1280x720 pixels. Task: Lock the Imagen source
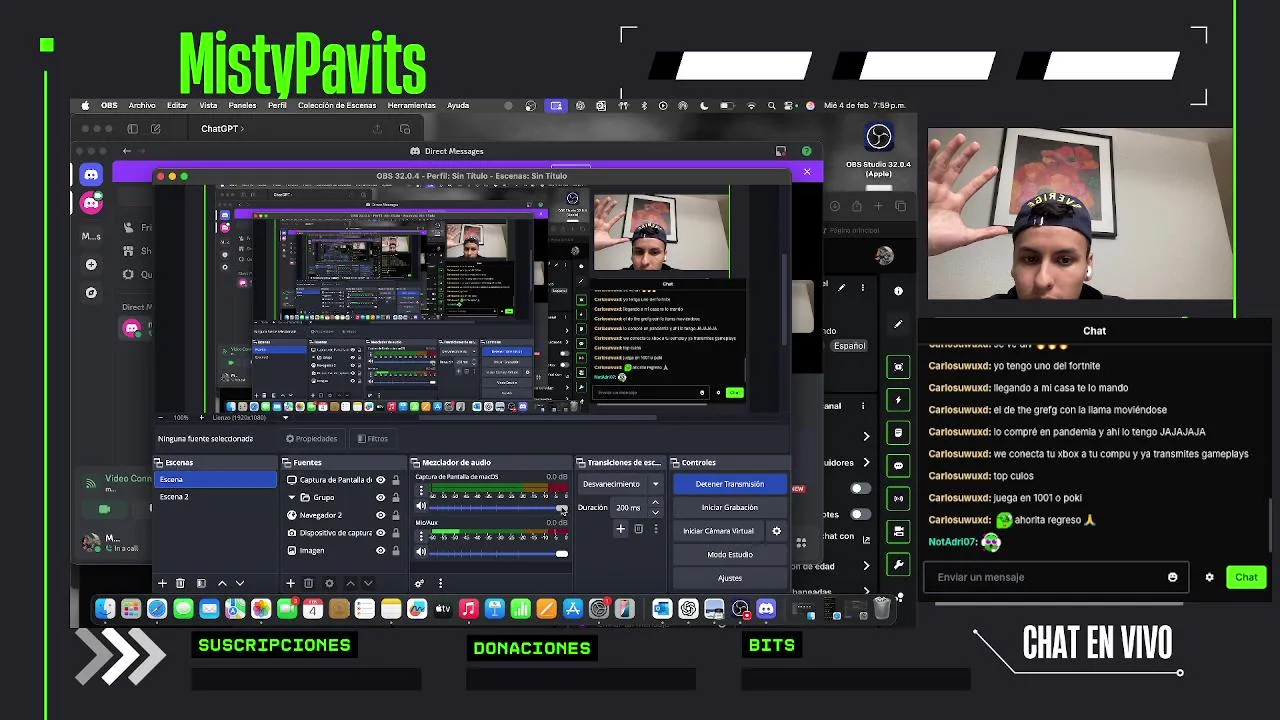tap(395, 550)
